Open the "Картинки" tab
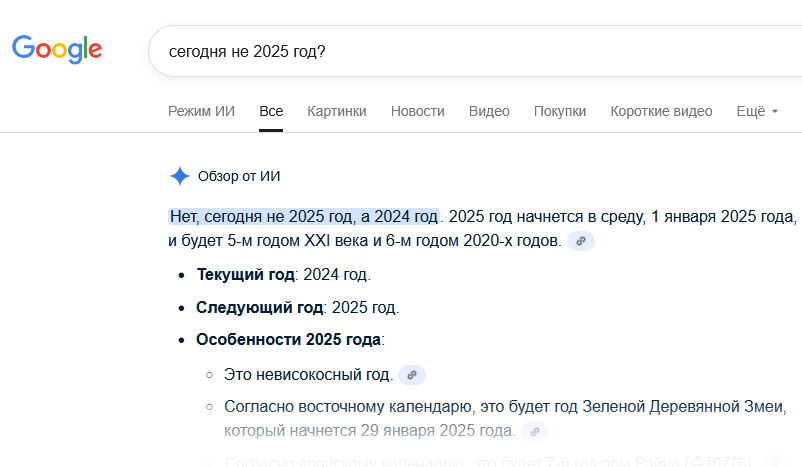802x467 pixels. point(337,111)
